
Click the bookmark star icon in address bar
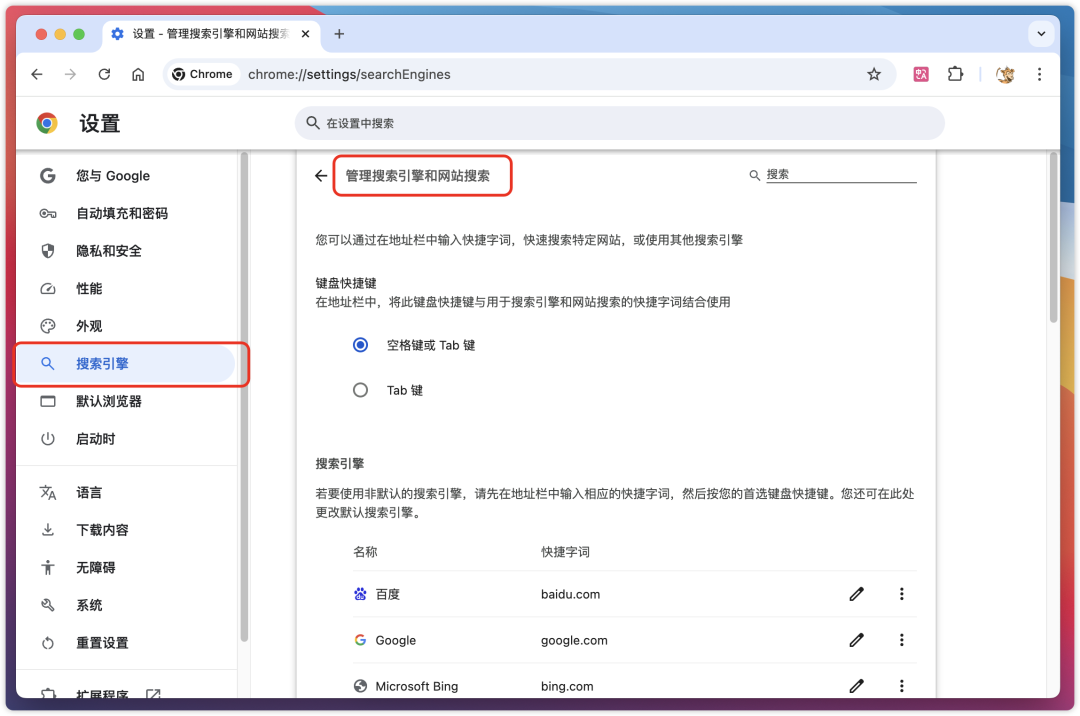874,74
